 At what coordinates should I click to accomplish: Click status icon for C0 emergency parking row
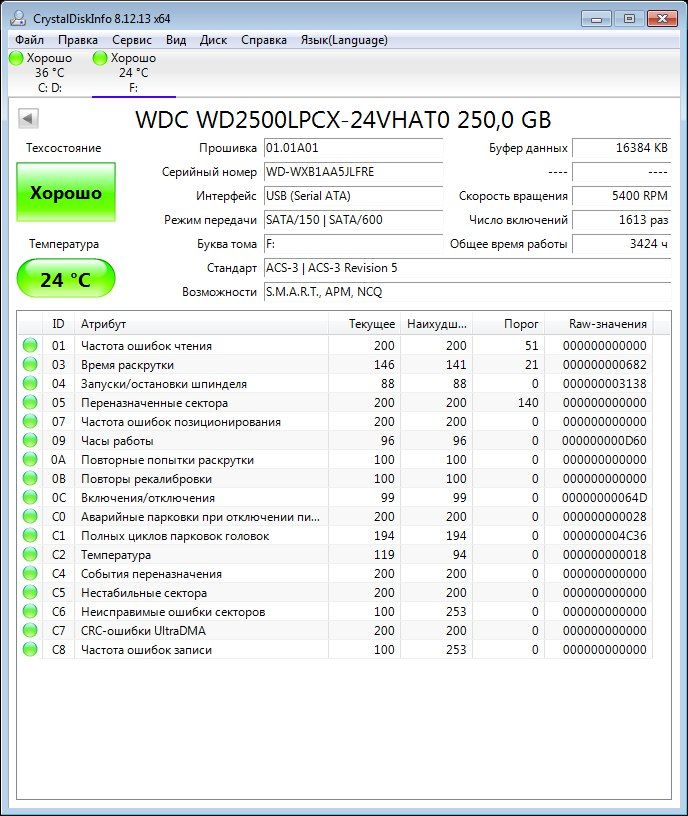30,516
